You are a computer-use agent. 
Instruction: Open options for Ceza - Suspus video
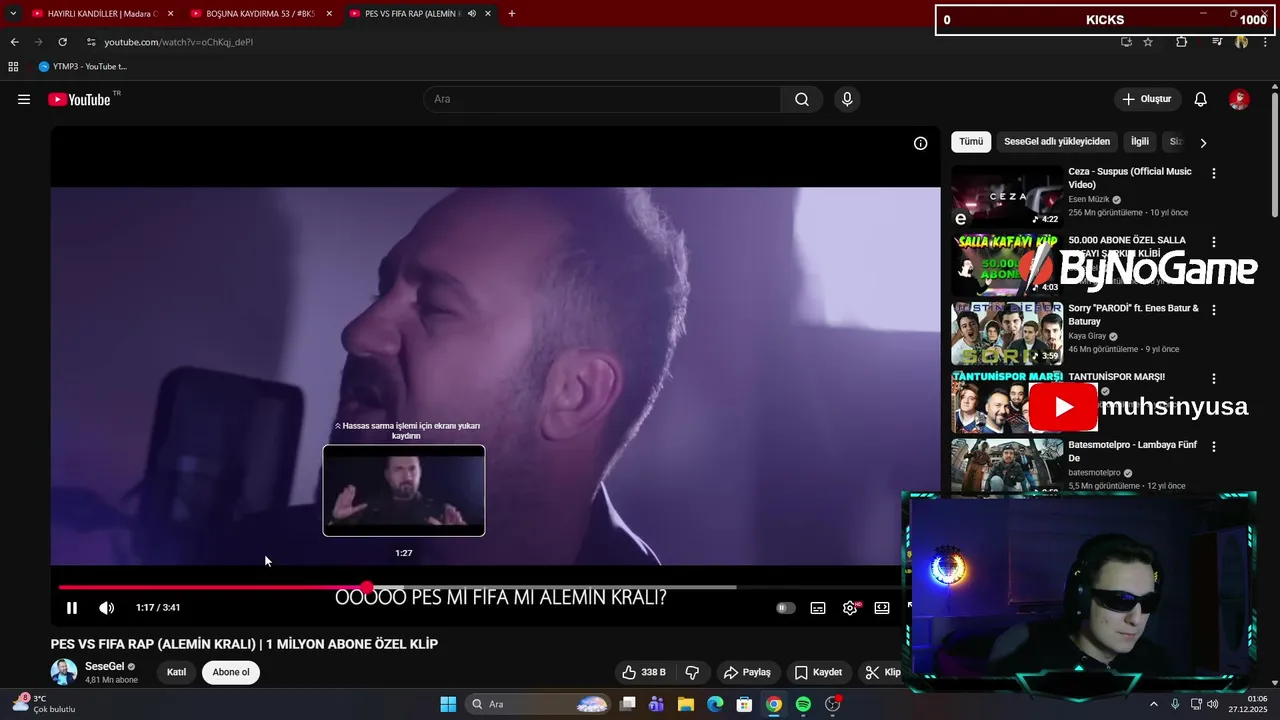1214,173
